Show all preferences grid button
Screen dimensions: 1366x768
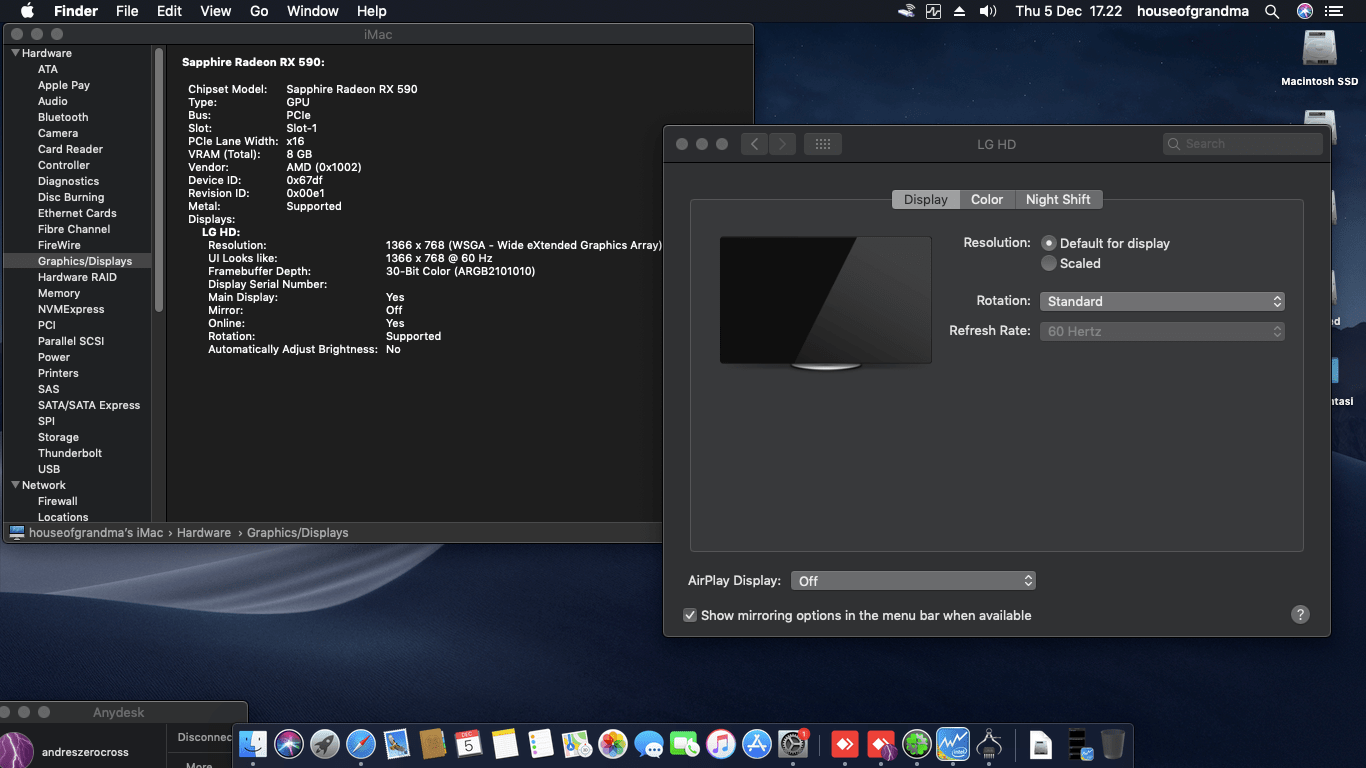(x=823, y=144)
